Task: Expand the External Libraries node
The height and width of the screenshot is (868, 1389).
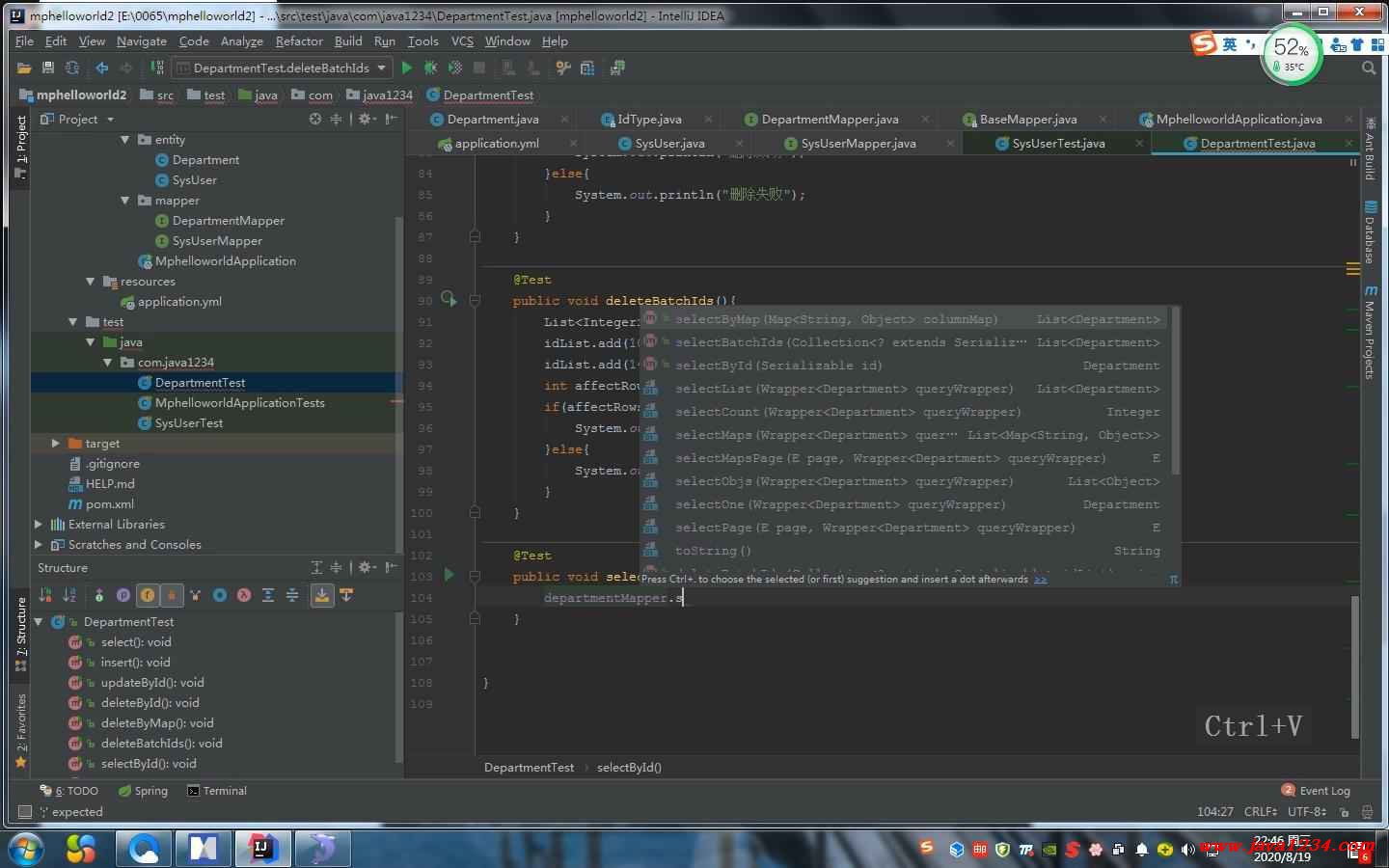Action: (38, 525)
